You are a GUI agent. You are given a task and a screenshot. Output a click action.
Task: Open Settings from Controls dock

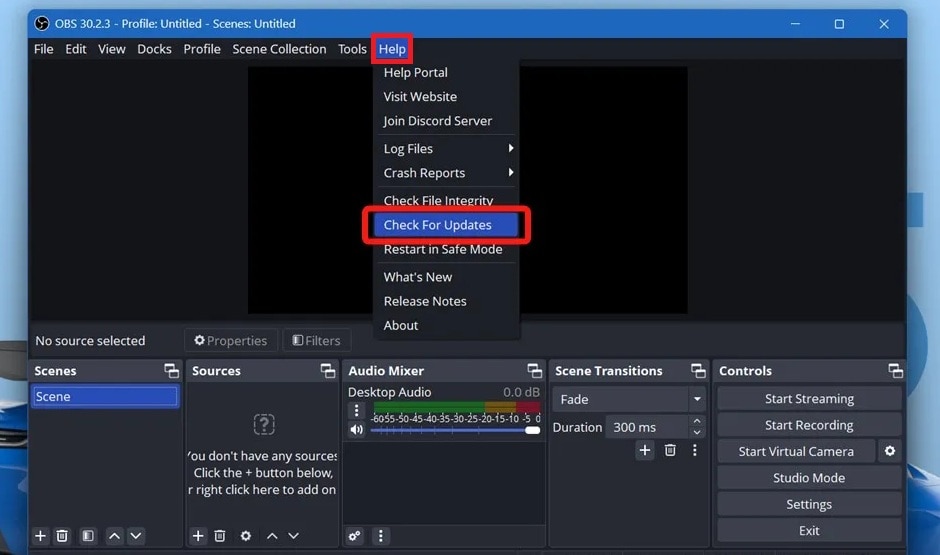[x=809, y=504]
